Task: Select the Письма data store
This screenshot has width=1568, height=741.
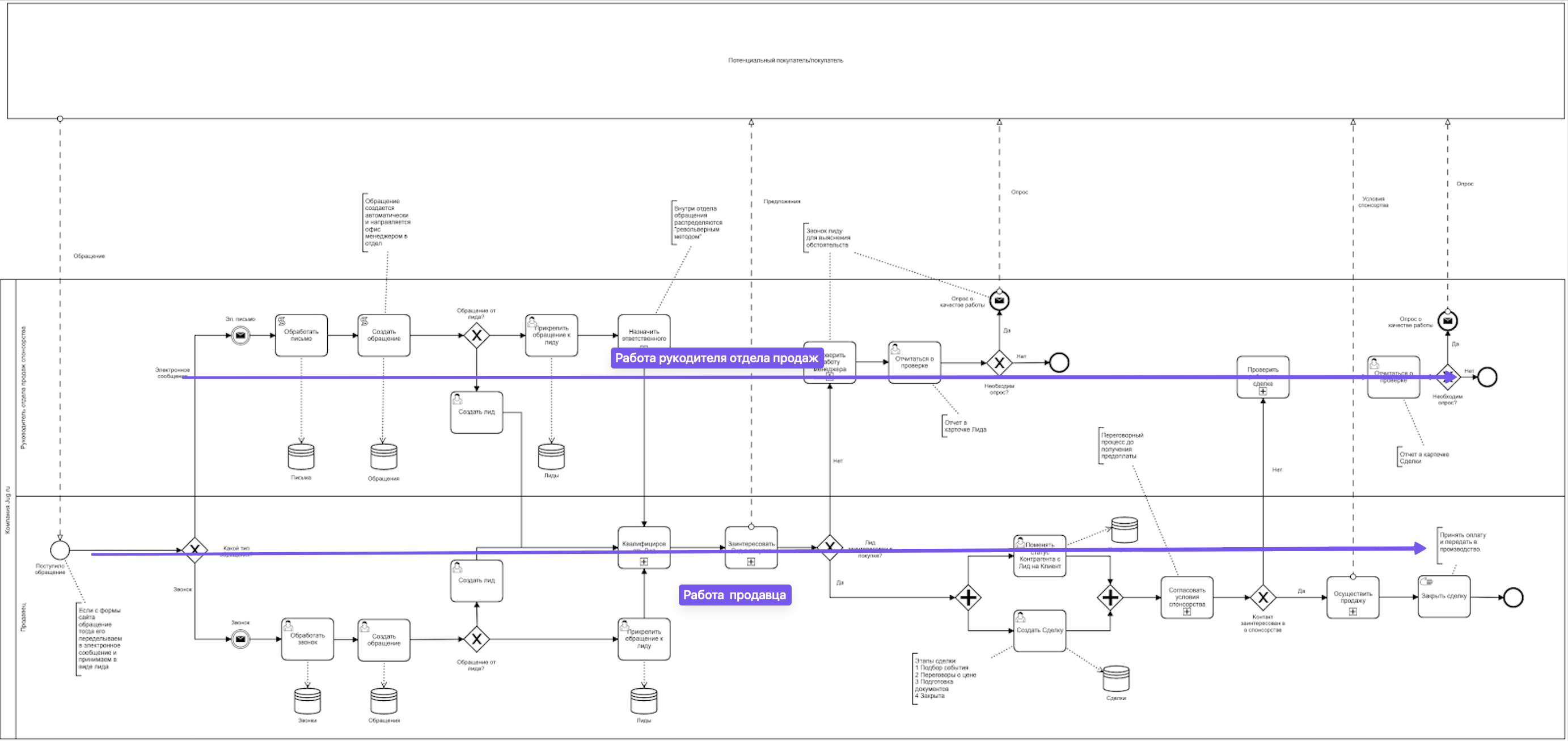Action: (x=301, y=456)
